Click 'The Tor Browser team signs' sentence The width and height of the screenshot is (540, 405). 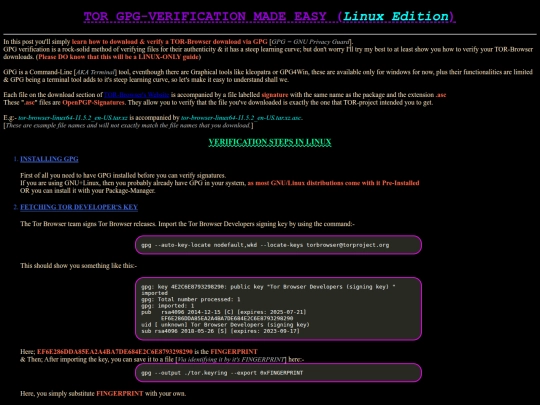[x=187, y=224]
